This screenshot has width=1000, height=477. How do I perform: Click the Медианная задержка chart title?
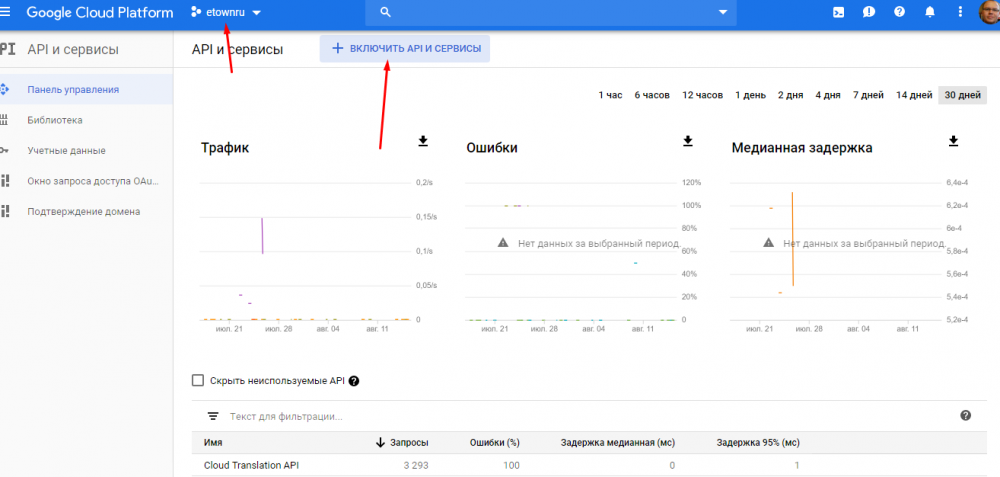[802, 148]
